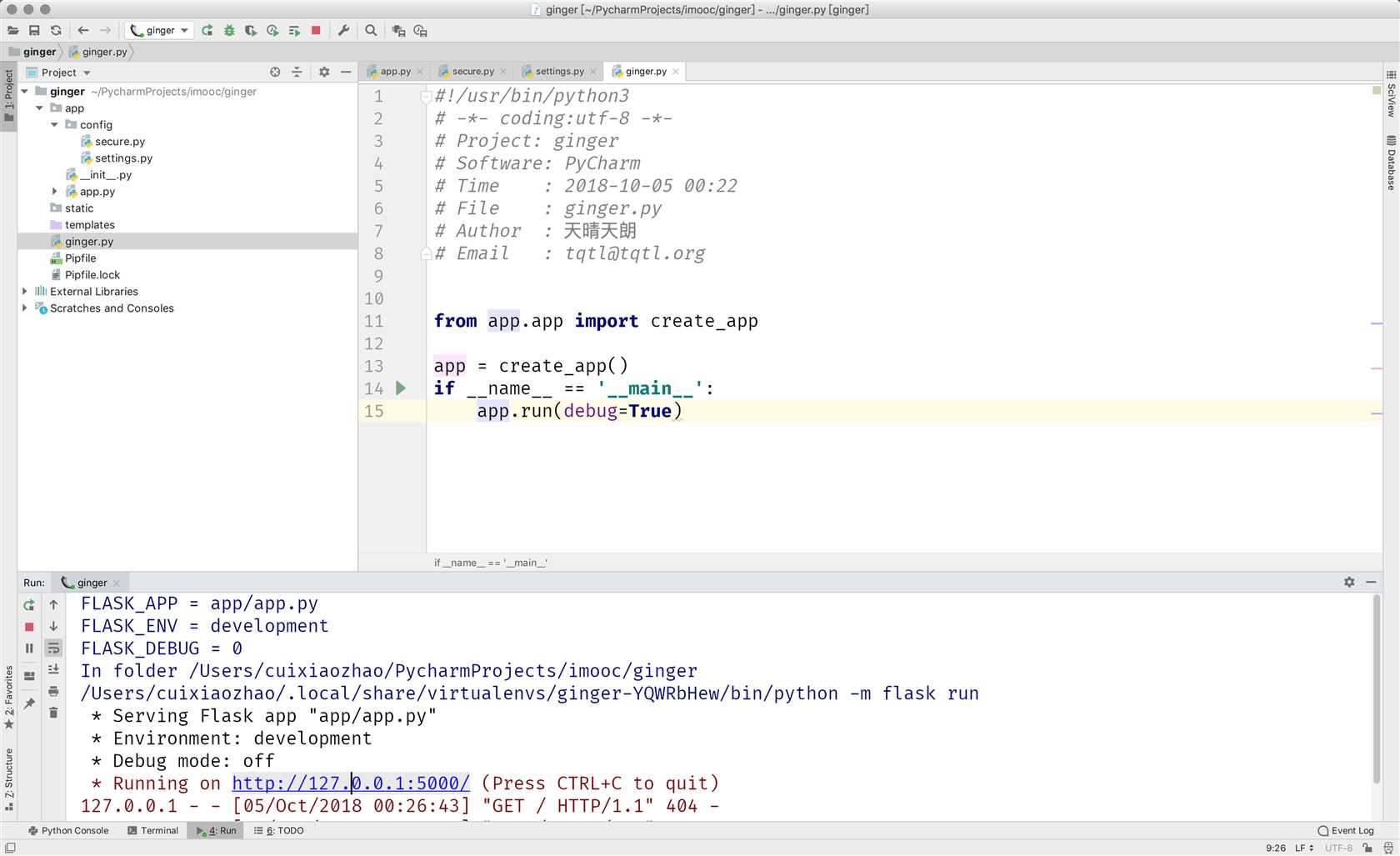
Task: Open Project panel gear settings
Action: point(324,73)
